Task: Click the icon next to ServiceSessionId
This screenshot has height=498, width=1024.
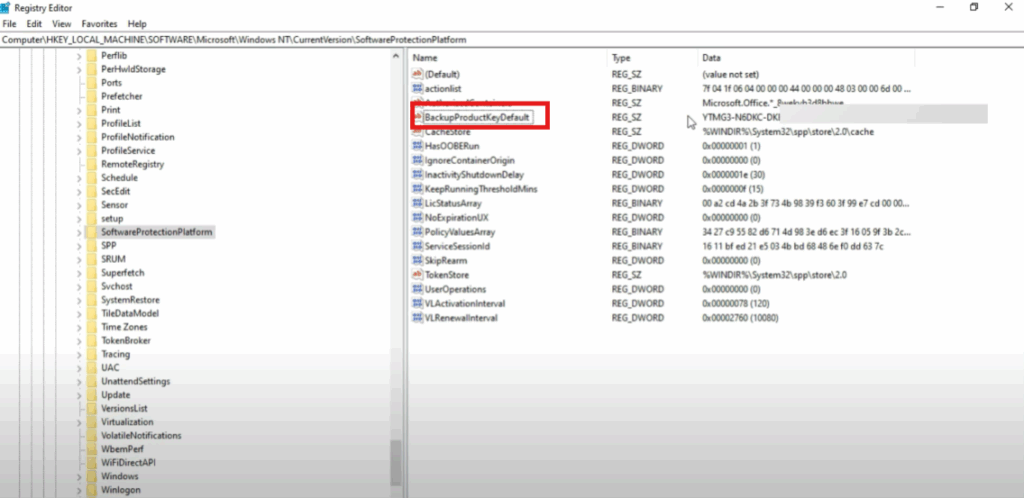Action: [417, 246]
